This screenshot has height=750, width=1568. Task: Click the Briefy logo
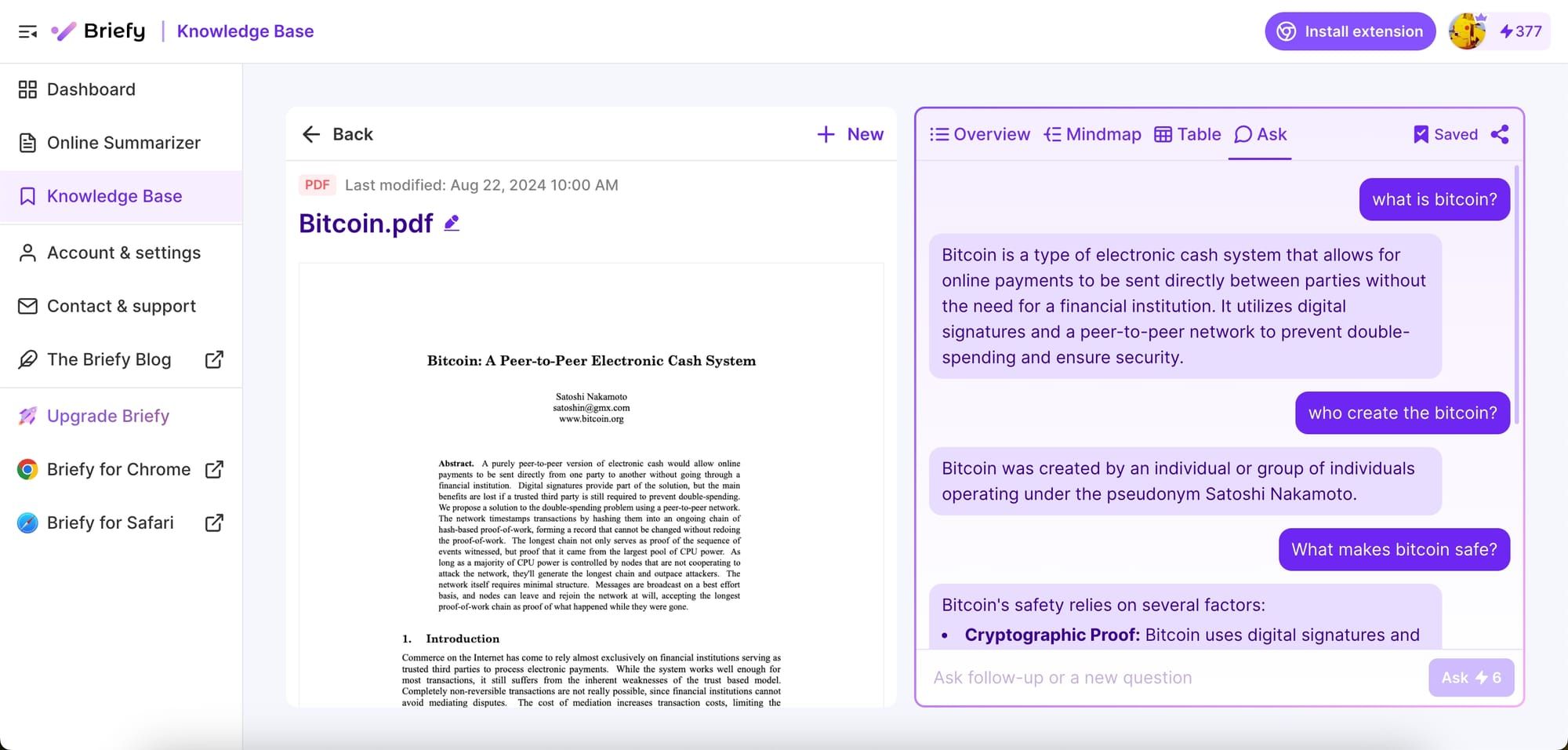(99, 31)
